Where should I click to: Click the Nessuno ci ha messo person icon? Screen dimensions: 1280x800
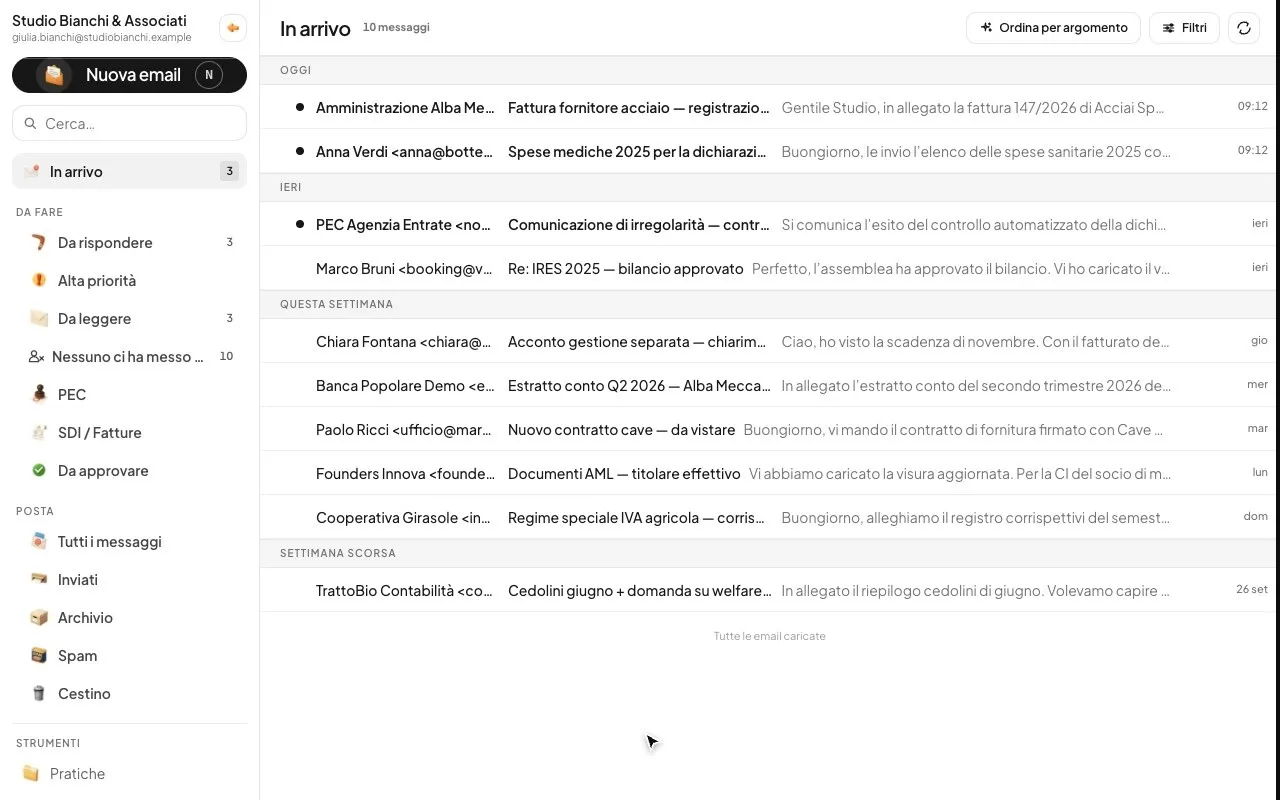(36, 357)
